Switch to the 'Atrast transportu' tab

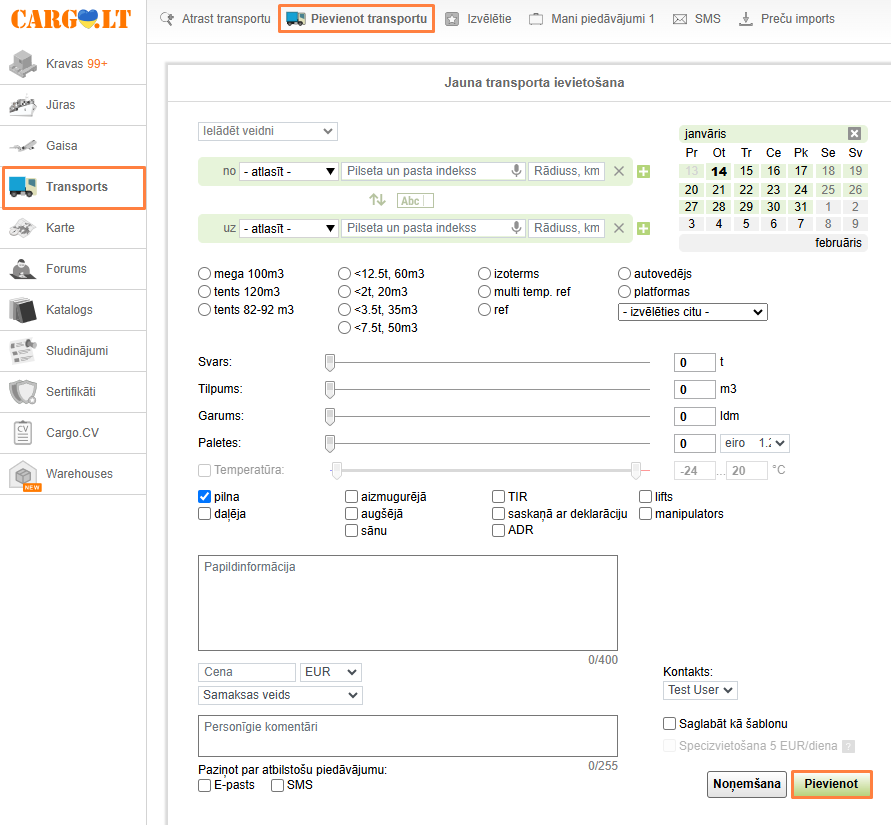click(x=215, y=19)
